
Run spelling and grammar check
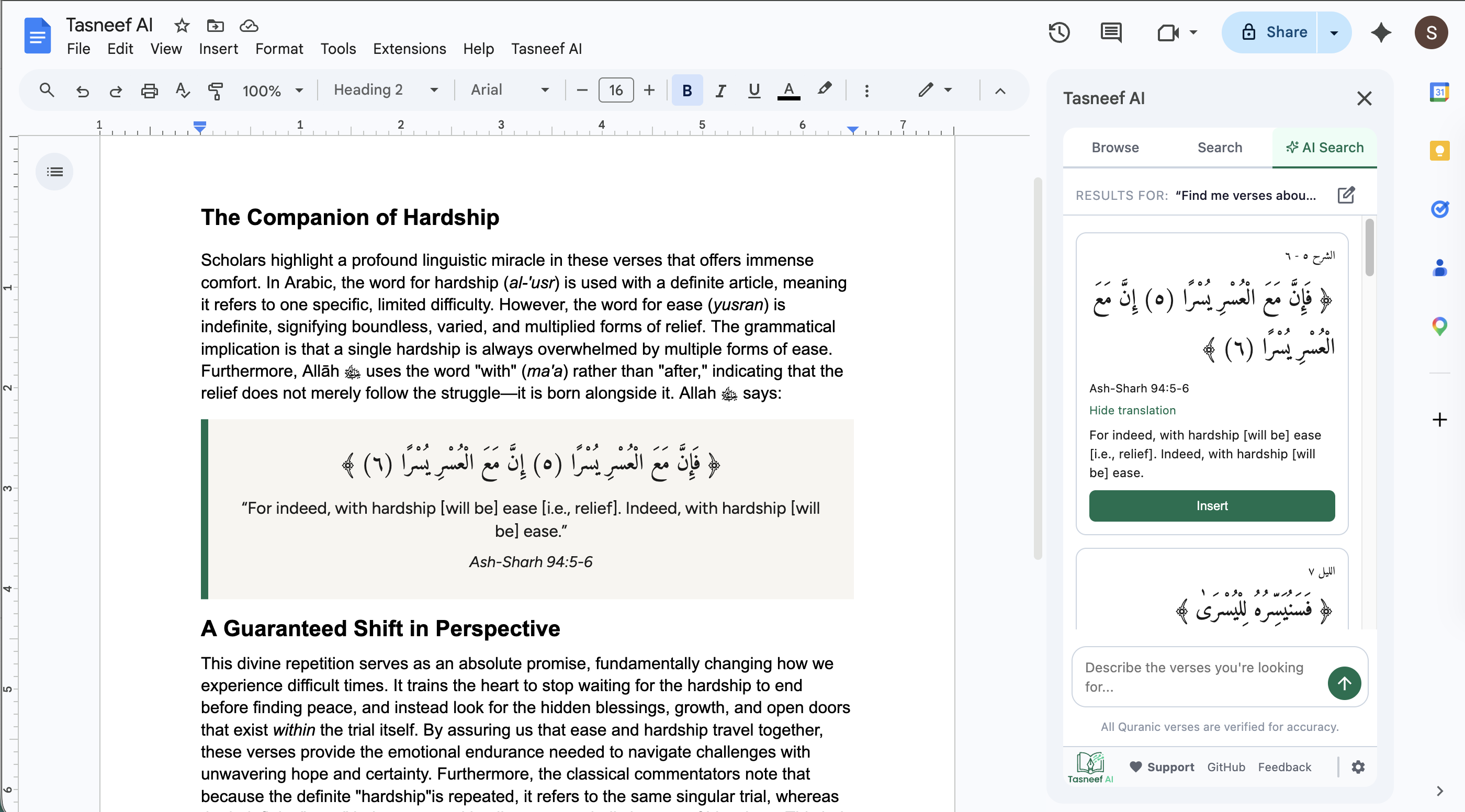pyautogui.click(x=182, y=90)
